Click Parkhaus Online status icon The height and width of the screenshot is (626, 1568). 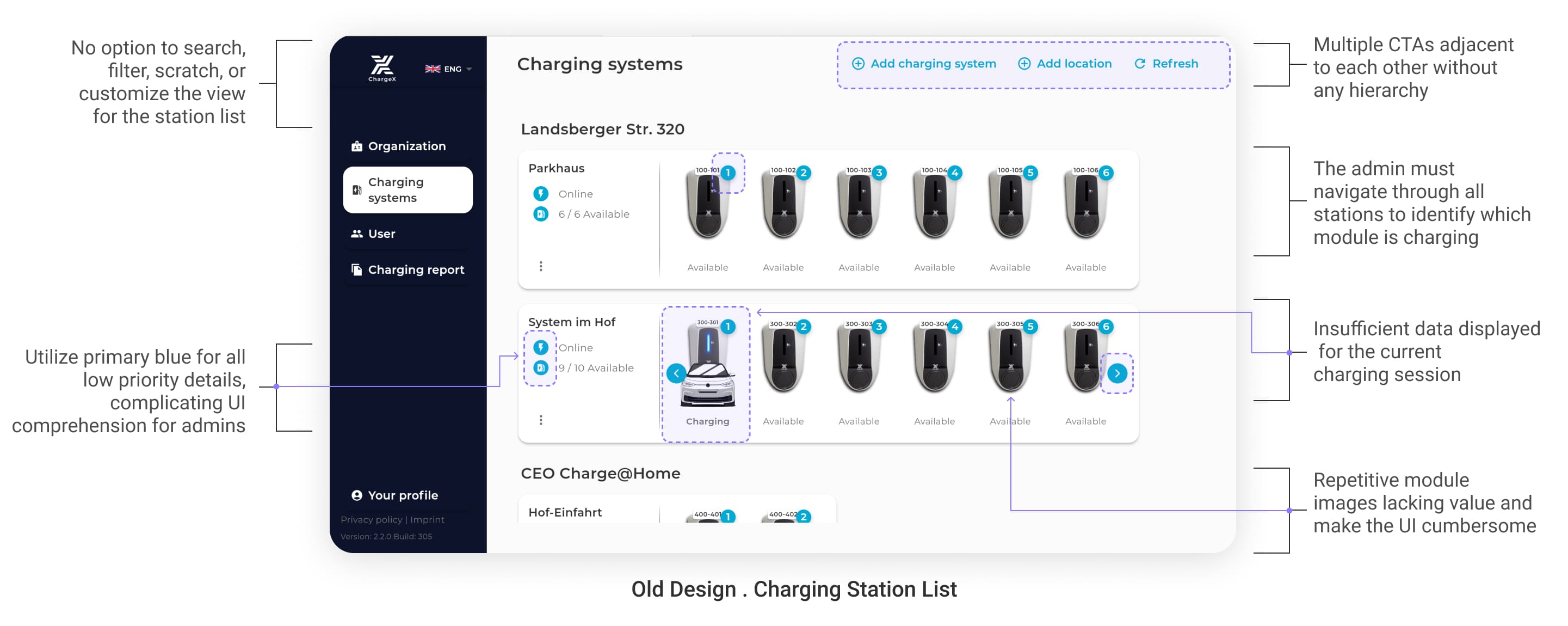(540, 194)
